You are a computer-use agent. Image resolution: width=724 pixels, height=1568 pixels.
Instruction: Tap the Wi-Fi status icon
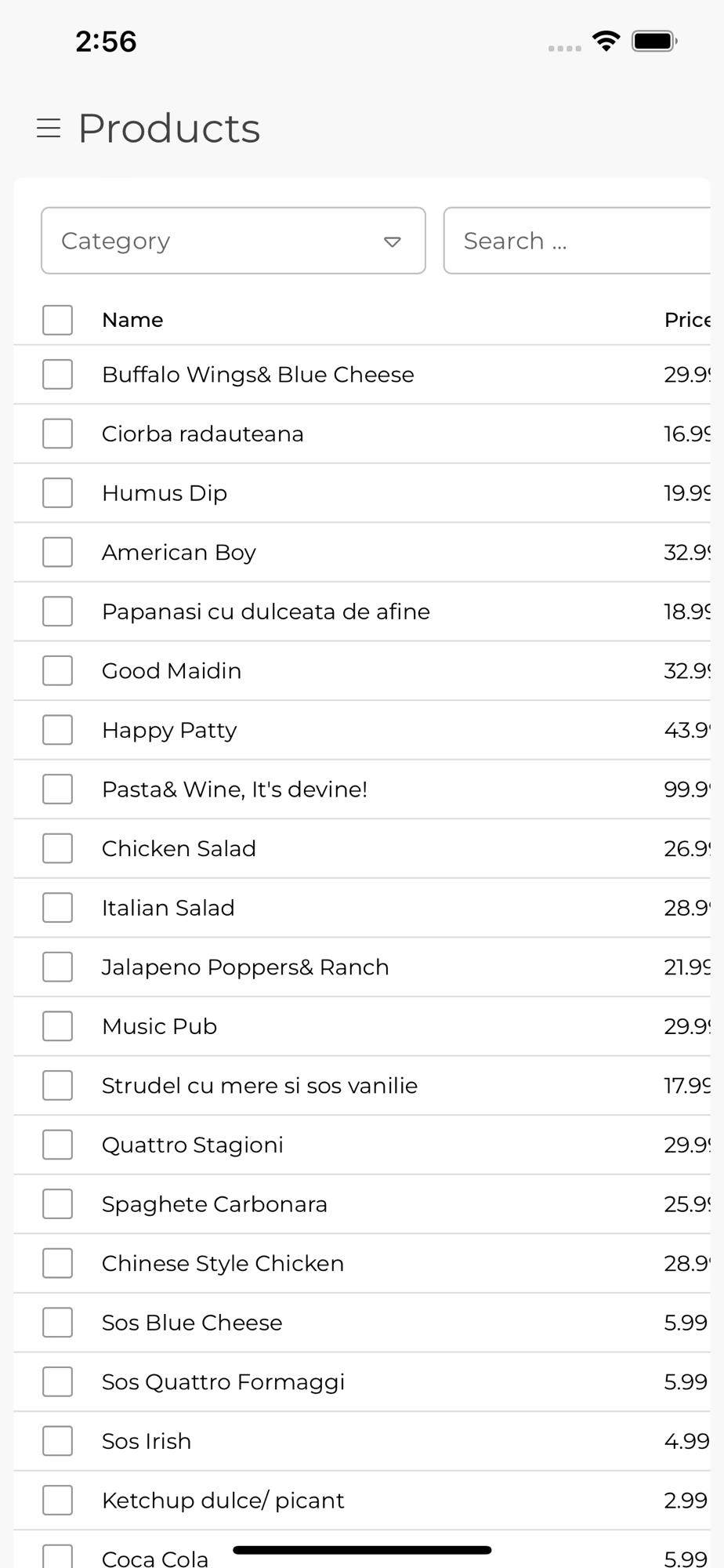click(x=606, y=41)
